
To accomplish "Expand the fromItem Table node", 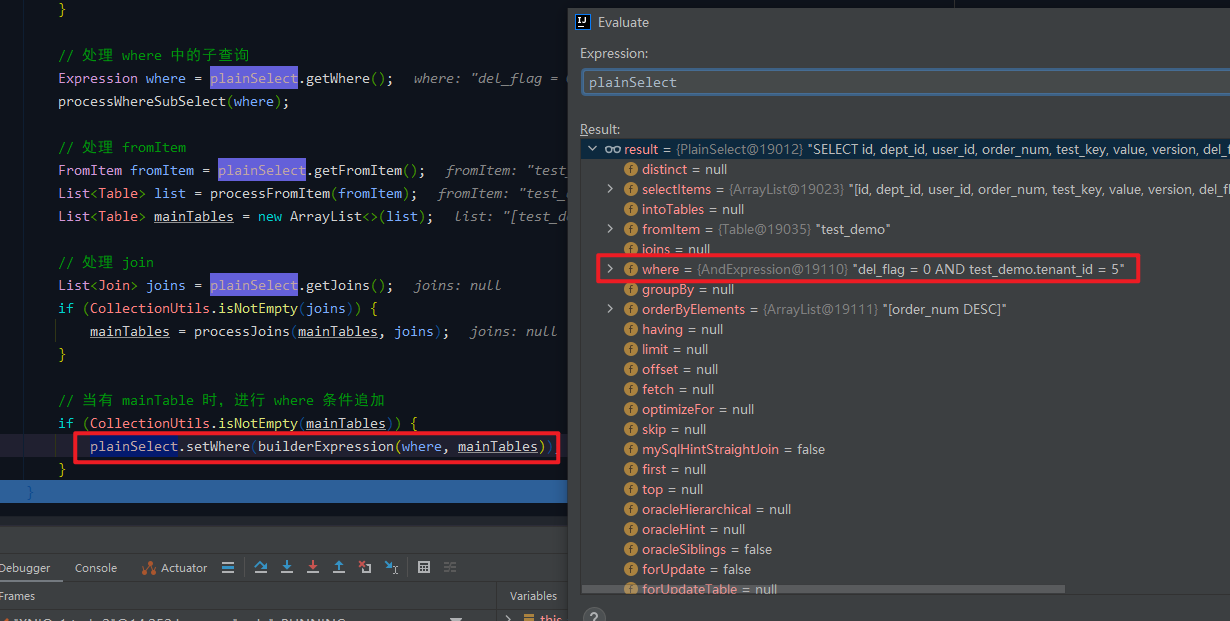I will (610, 229).
